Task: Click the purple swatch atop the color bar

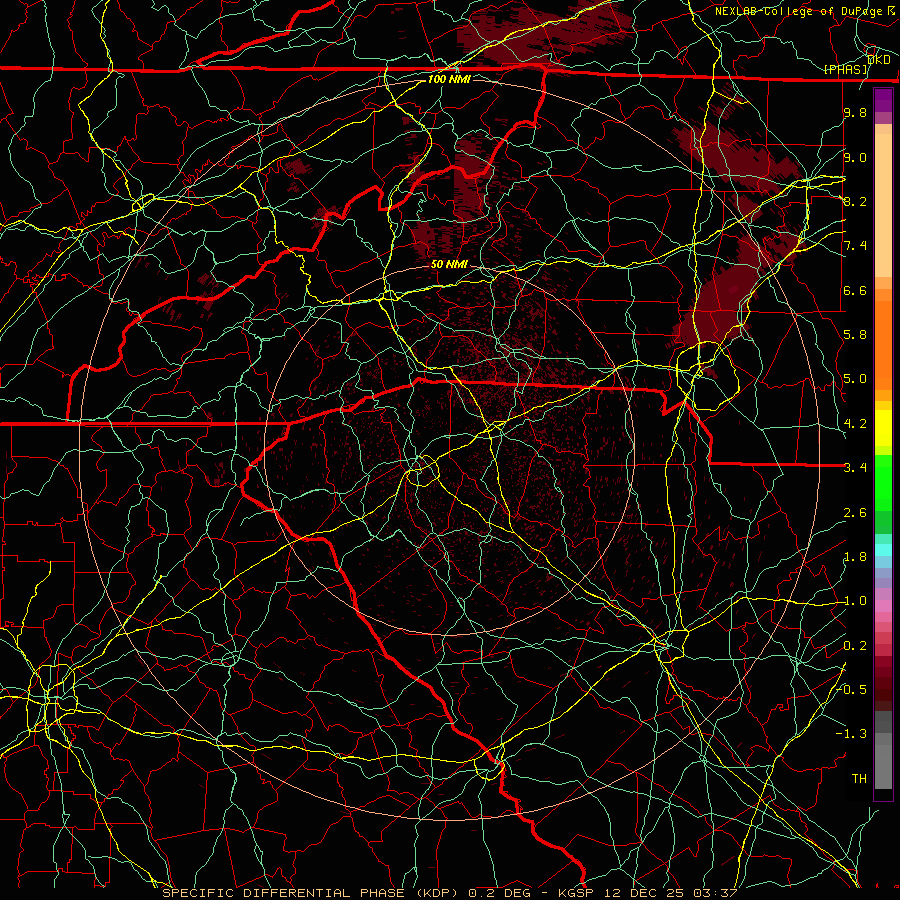Action: [883, 100]
